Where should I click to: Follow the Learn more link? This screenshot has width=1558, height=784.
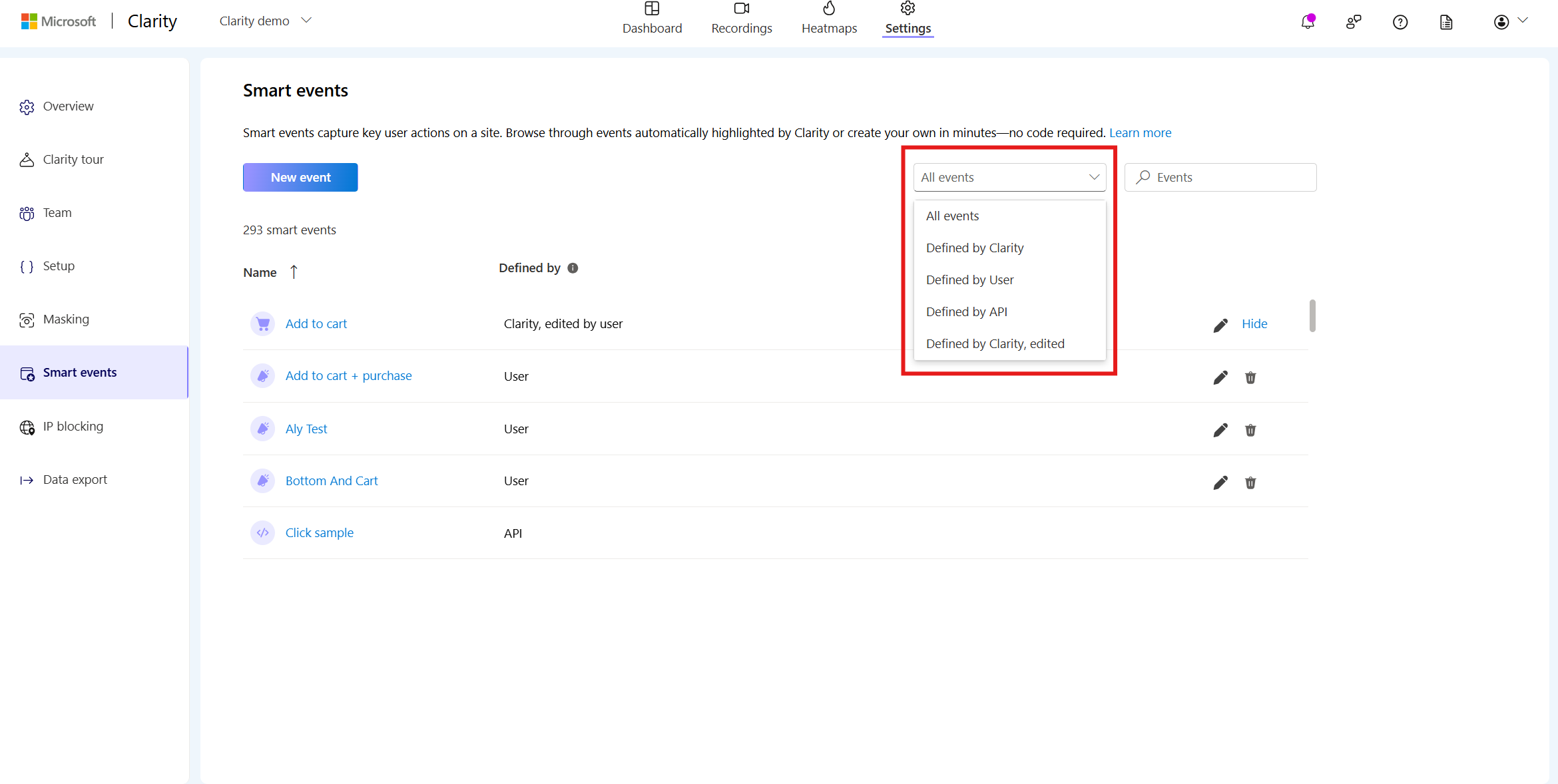click(1140, 132)
